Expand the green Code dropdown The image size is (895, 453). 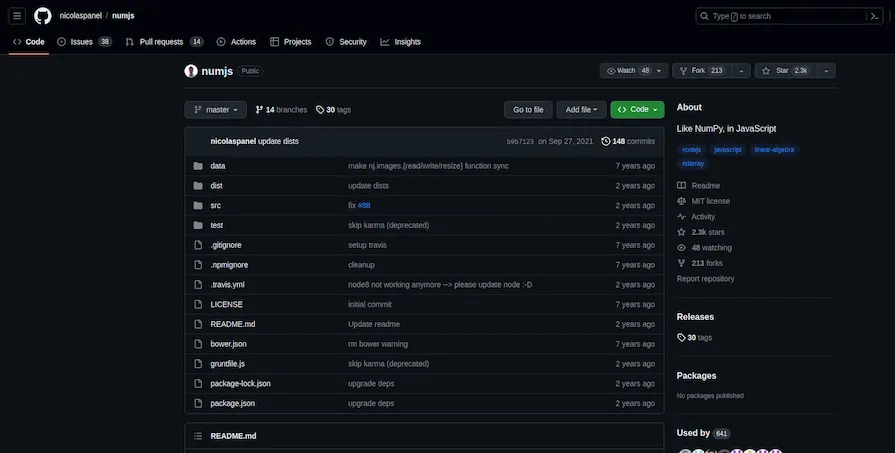(636, 109)
